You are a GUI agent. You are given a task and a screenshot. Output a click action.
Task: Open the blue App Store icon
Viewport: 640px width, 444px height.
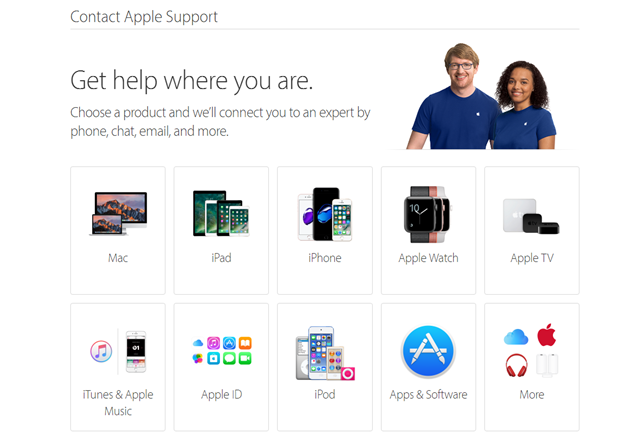(x=428, y=352)
